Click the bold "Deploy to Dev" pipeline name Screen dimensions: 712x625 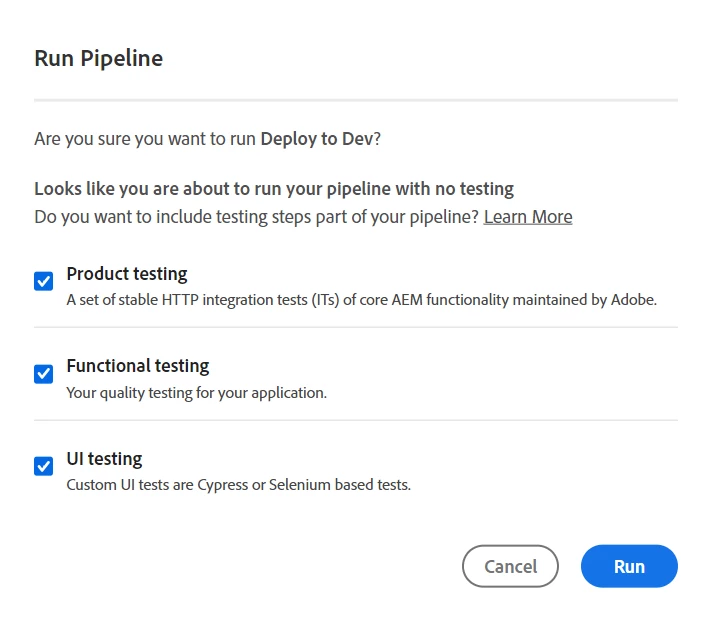coord(316,139)
